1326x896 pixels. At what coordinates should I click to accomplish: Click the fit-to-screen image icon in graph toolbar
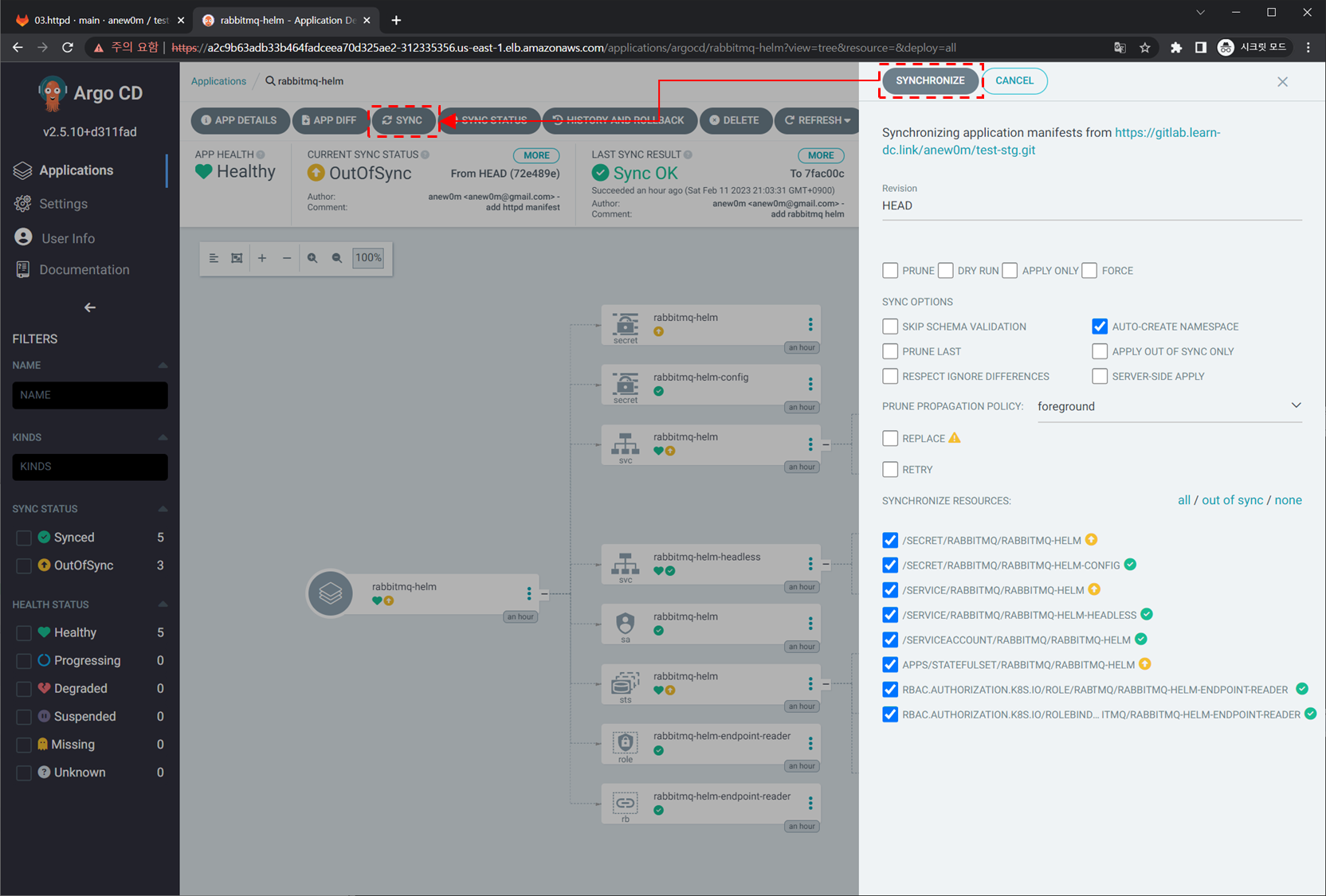[237, 258]
